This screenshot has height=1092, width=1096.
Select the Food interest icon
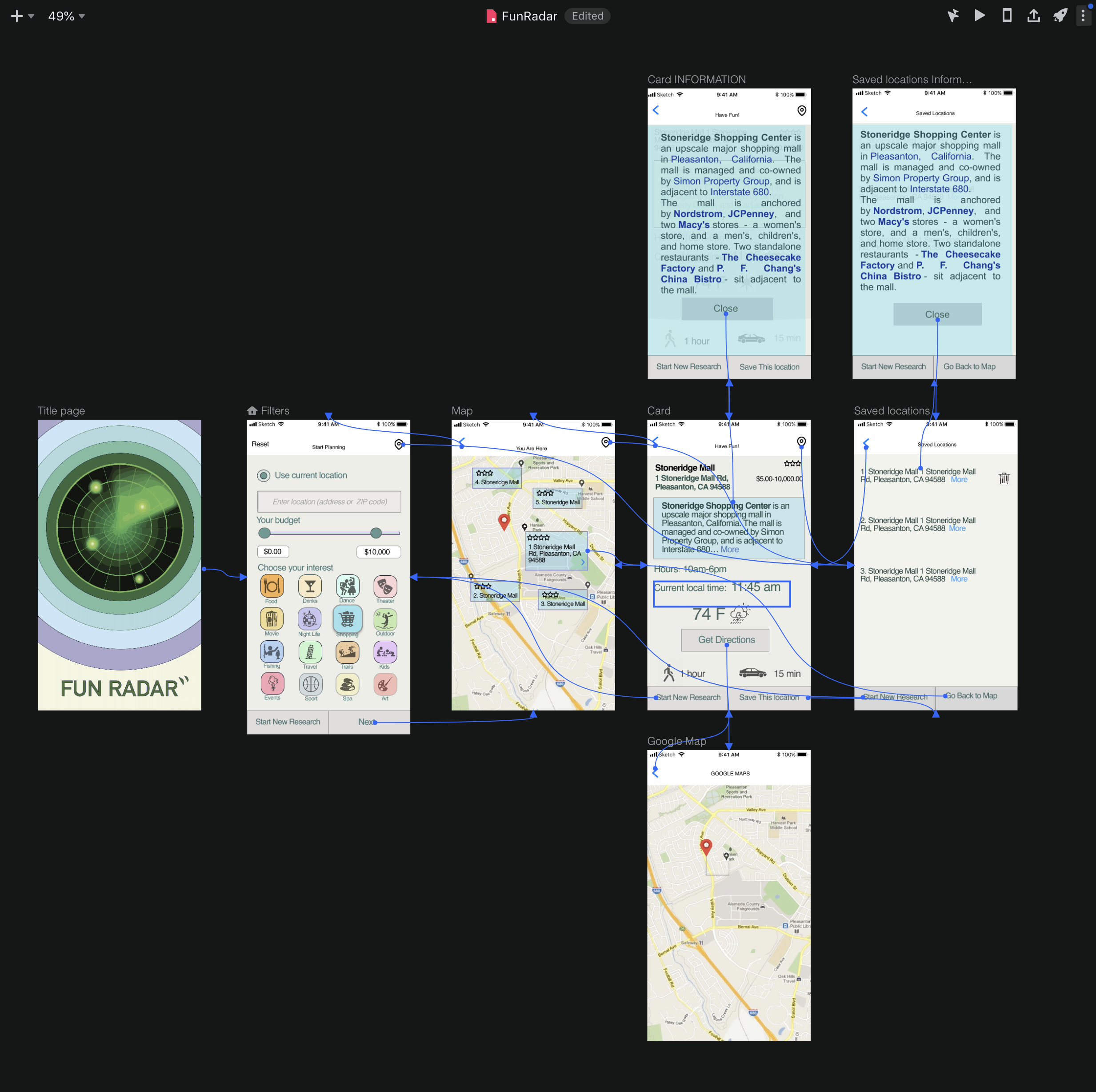pyautogui.click(x=272, y=586)
